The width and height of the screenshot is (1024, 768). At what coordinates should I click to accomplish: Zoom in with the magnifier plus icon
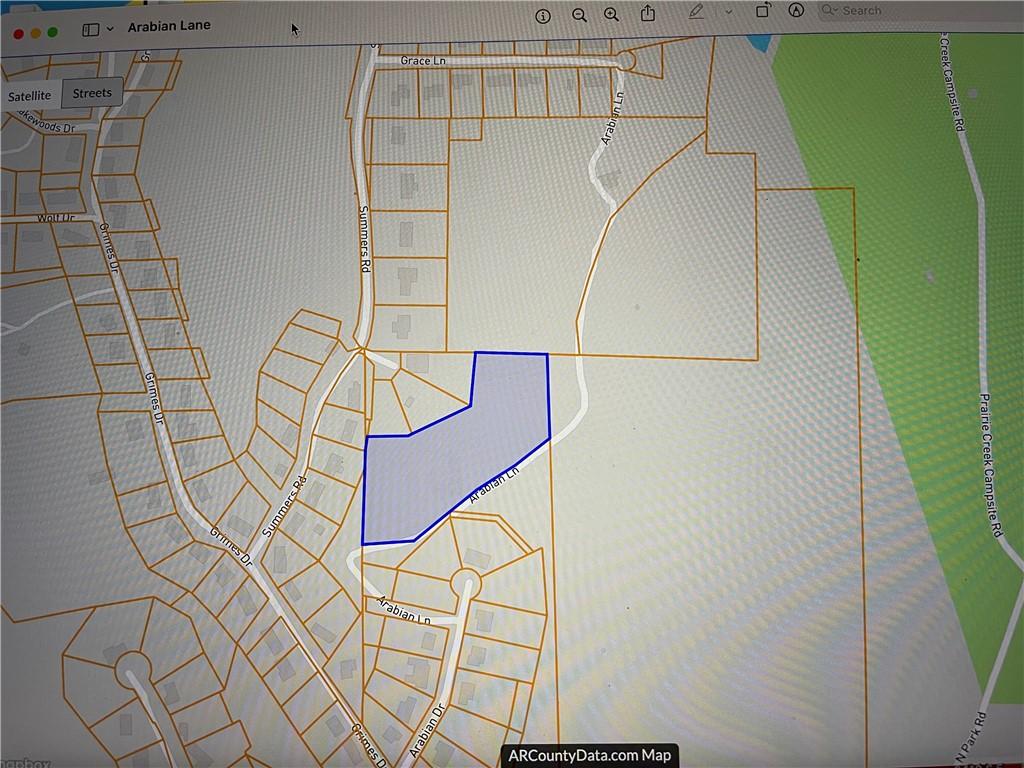[x=611, y=14]
